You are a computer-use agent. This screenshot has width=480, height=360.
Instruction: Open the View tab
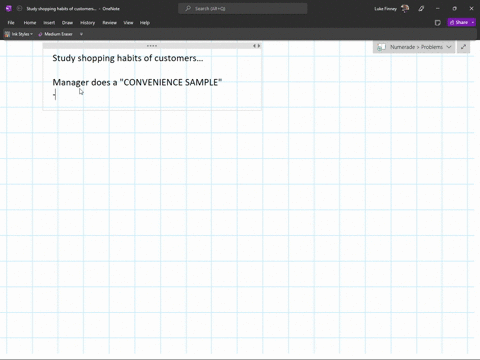click(x=128, y=23)
